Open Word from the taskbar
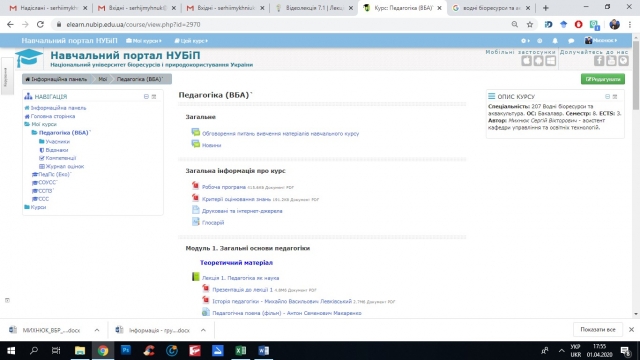640x360 pixels. coord(264,351)
